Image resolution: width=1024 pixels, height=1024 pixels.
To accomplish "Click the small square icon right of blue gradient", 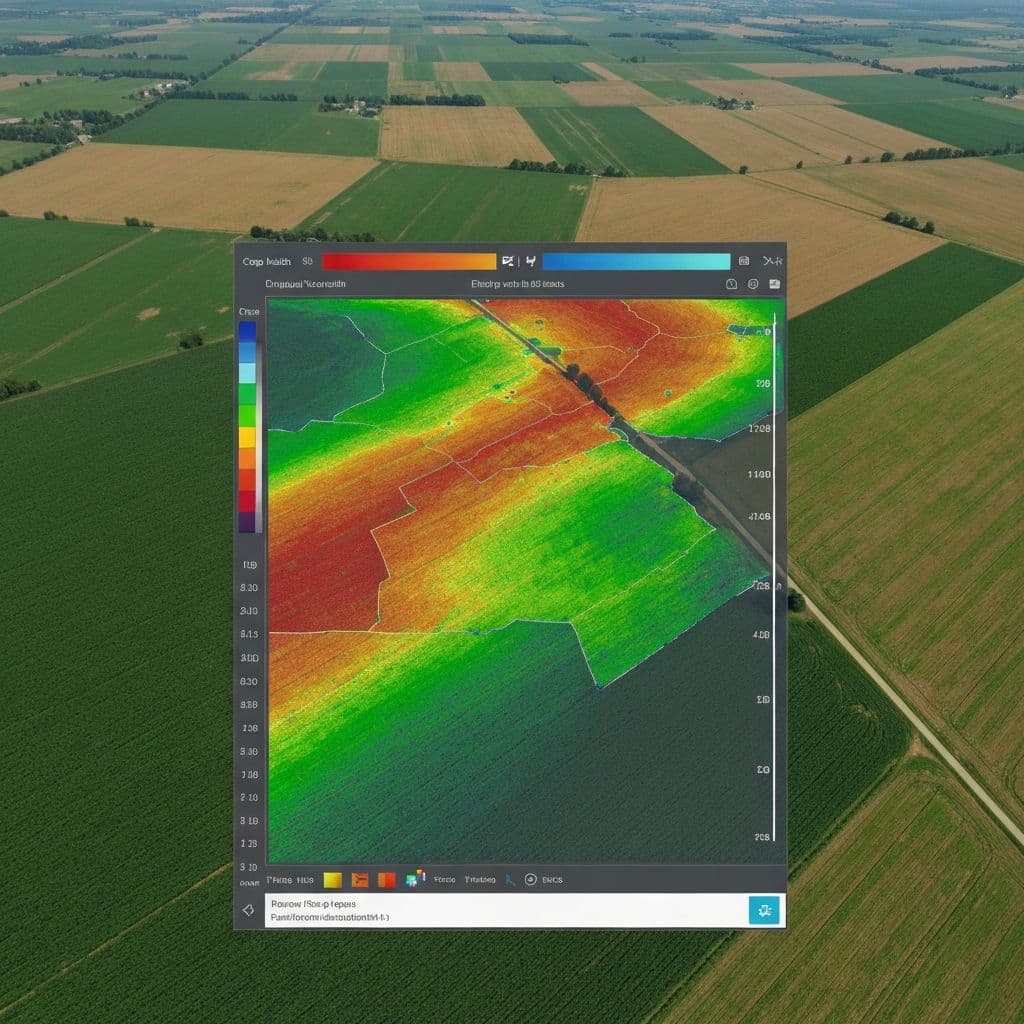I will [x=744, y=261].
